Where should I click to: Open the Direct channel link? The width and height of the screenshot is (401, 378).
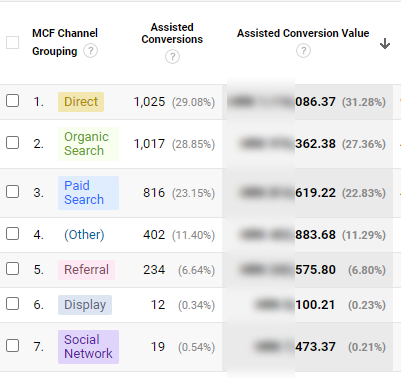81,102
